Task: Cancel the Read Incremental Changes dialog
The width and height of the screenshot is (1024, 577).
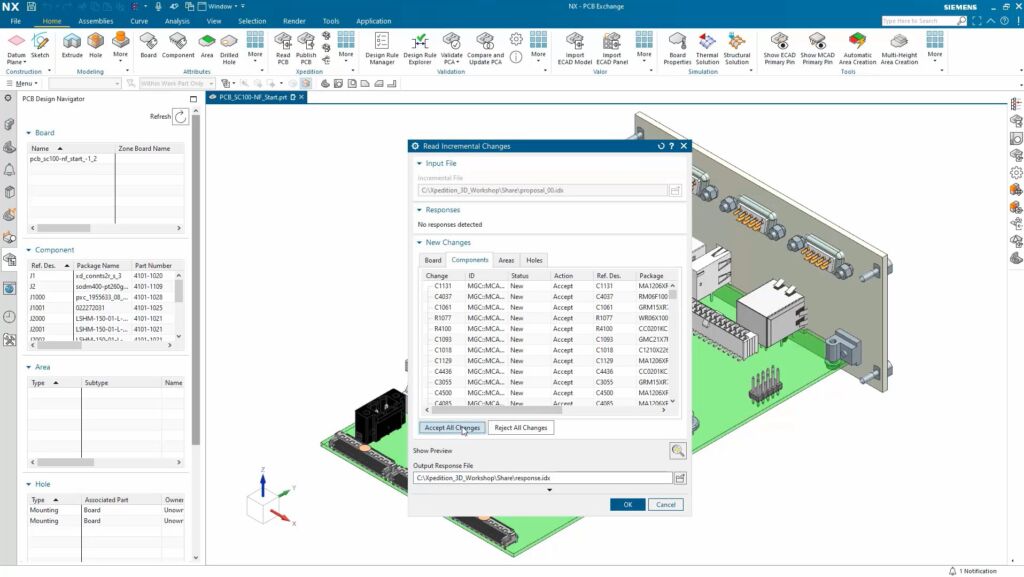Action: click(665, 505)
